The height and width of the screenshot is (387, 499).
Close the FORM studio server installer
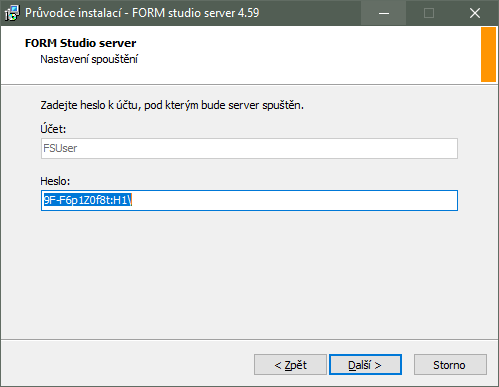tap(475, 13)
